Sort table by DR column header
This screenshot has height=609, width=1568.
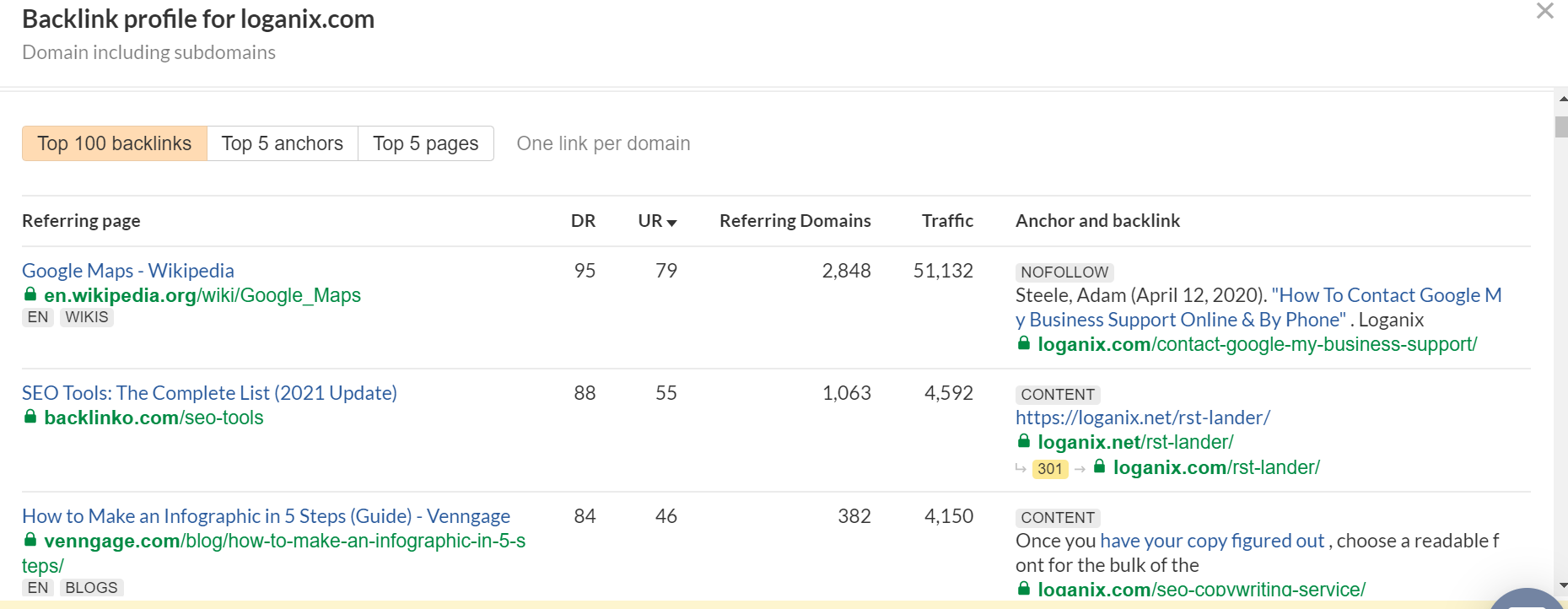coord(583,221)
